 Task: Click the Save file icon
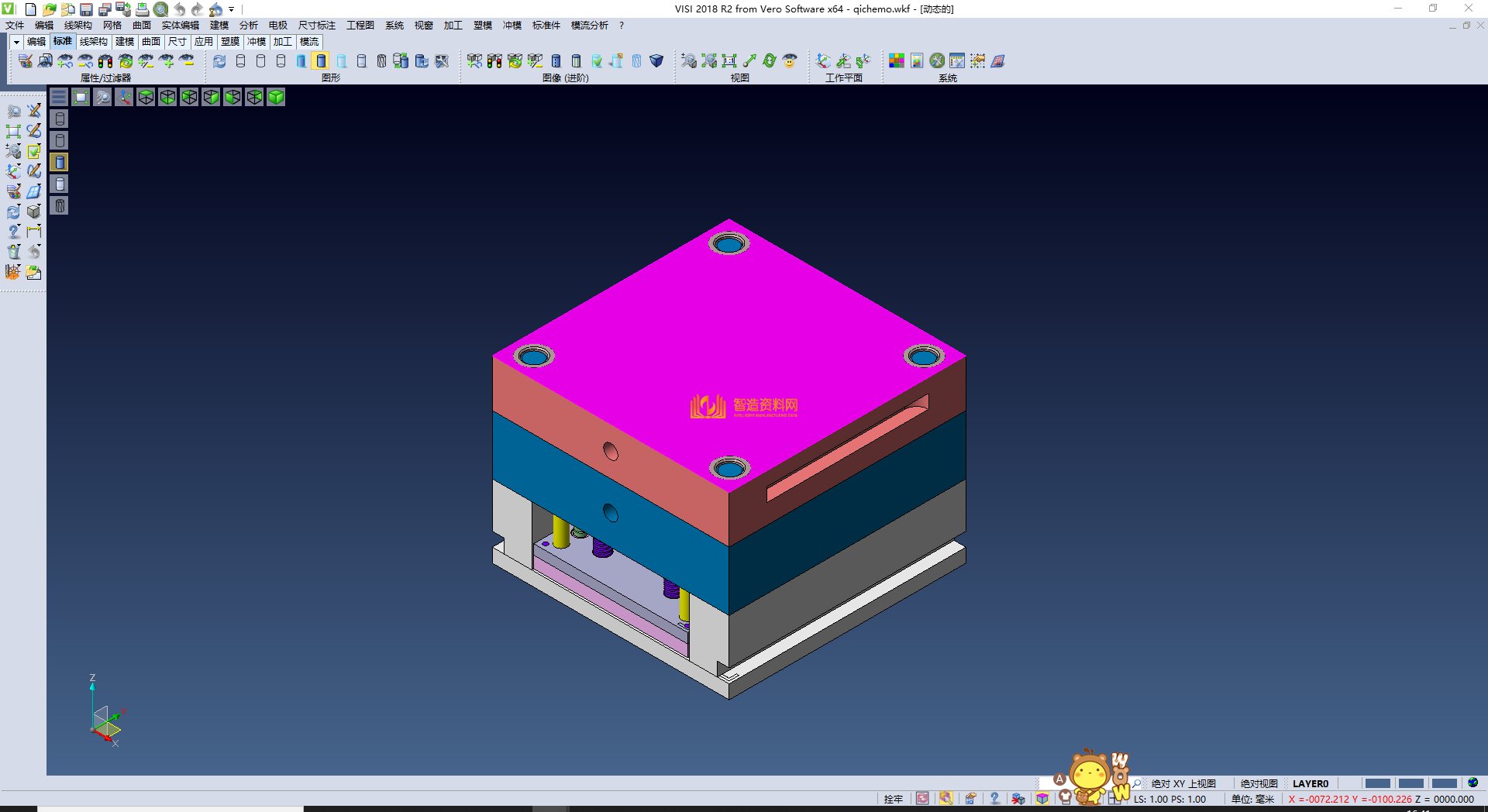[x=86, y=9]
